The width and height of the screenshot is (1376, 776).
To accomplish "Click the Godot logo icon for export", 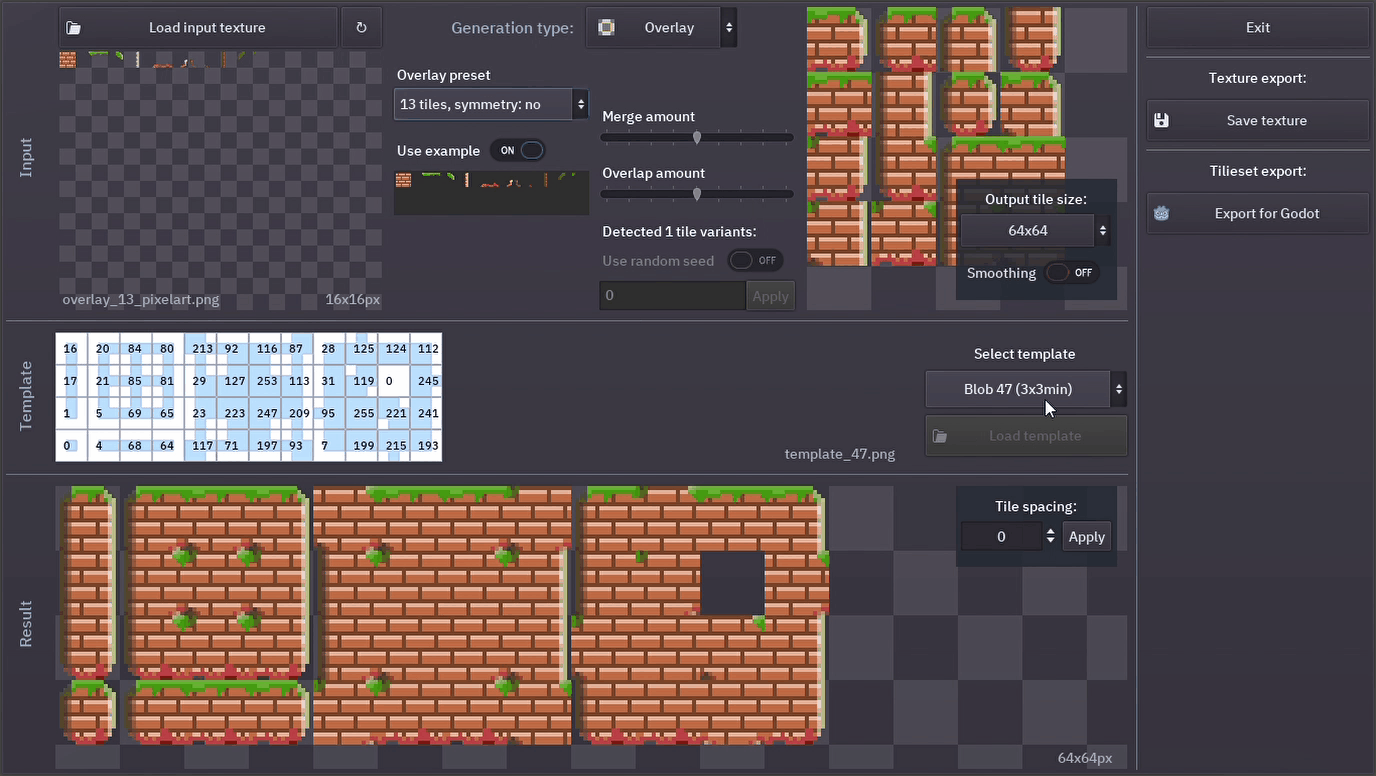I will pyautogui.click(x=1161, y=214).
